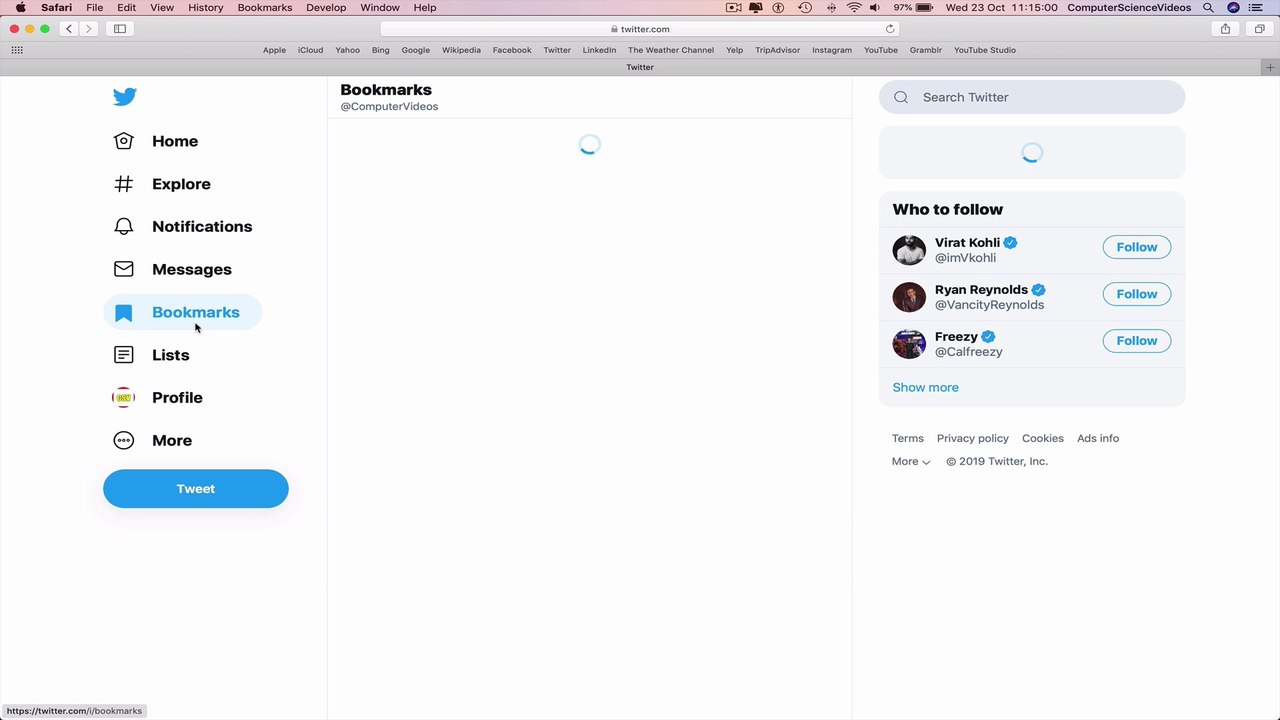The width and height of the screenshot is (1280, 720).
Task: Click the Safari Share button
Action: tap(1225, 29)
